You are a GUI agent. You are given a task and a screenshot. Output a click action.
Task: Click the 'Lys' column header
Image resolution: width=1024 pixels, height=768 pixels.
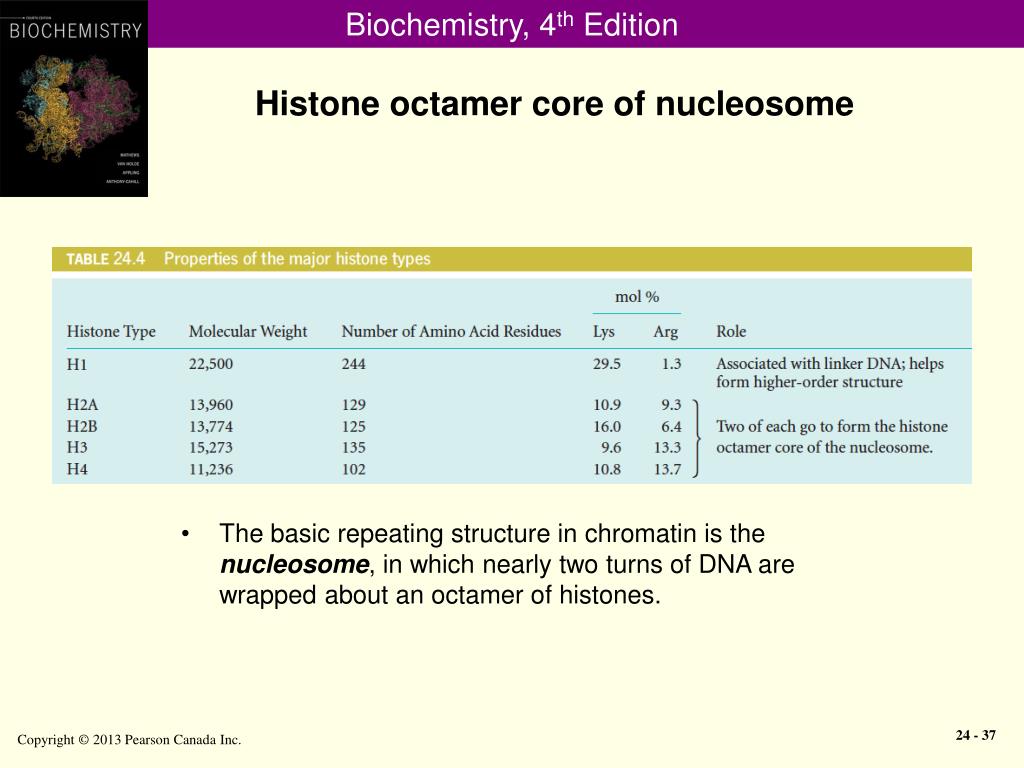[x=603, y=332]
